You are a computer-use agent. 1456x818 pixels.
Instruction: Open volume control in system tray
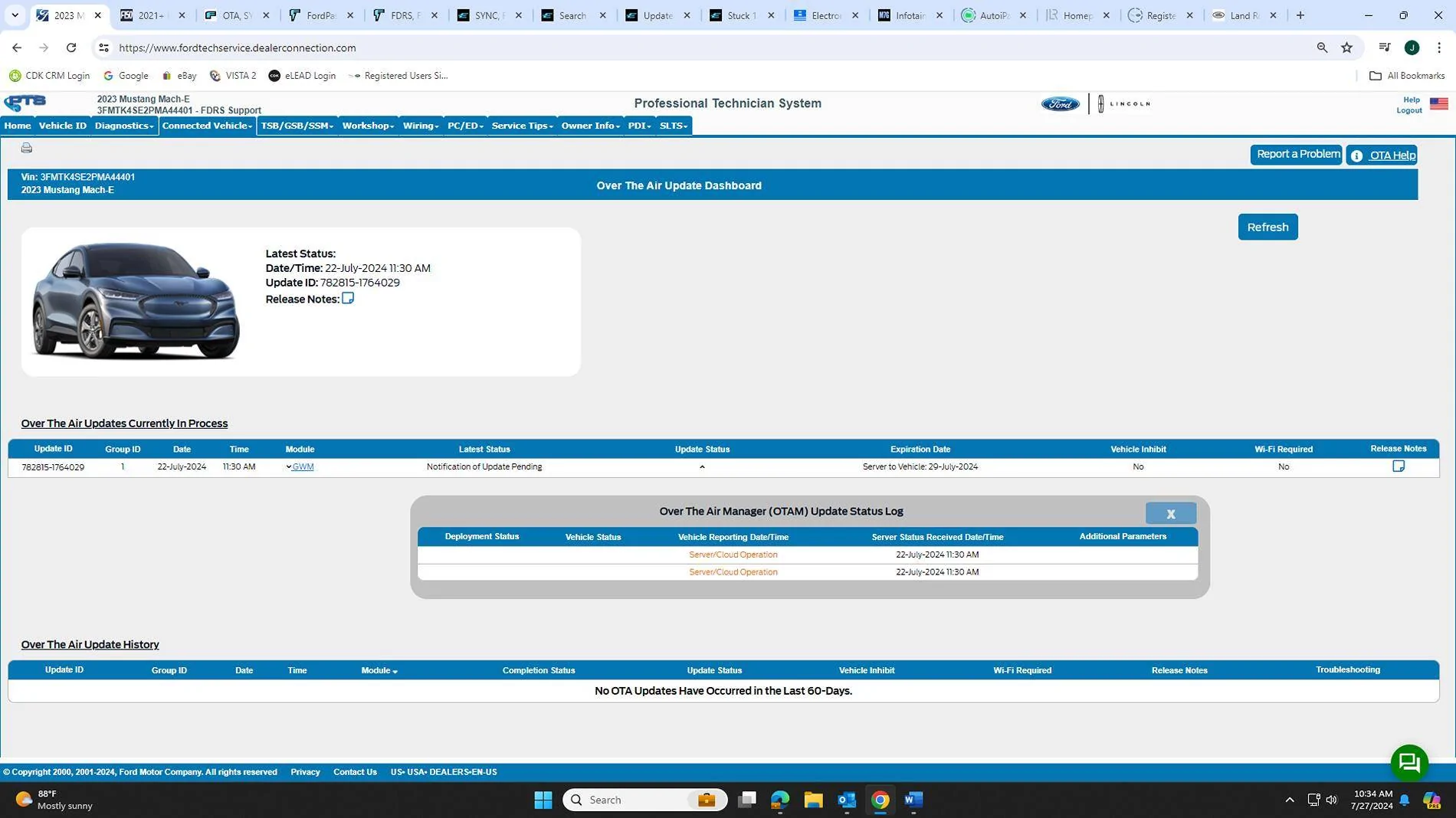point(1332,800)
